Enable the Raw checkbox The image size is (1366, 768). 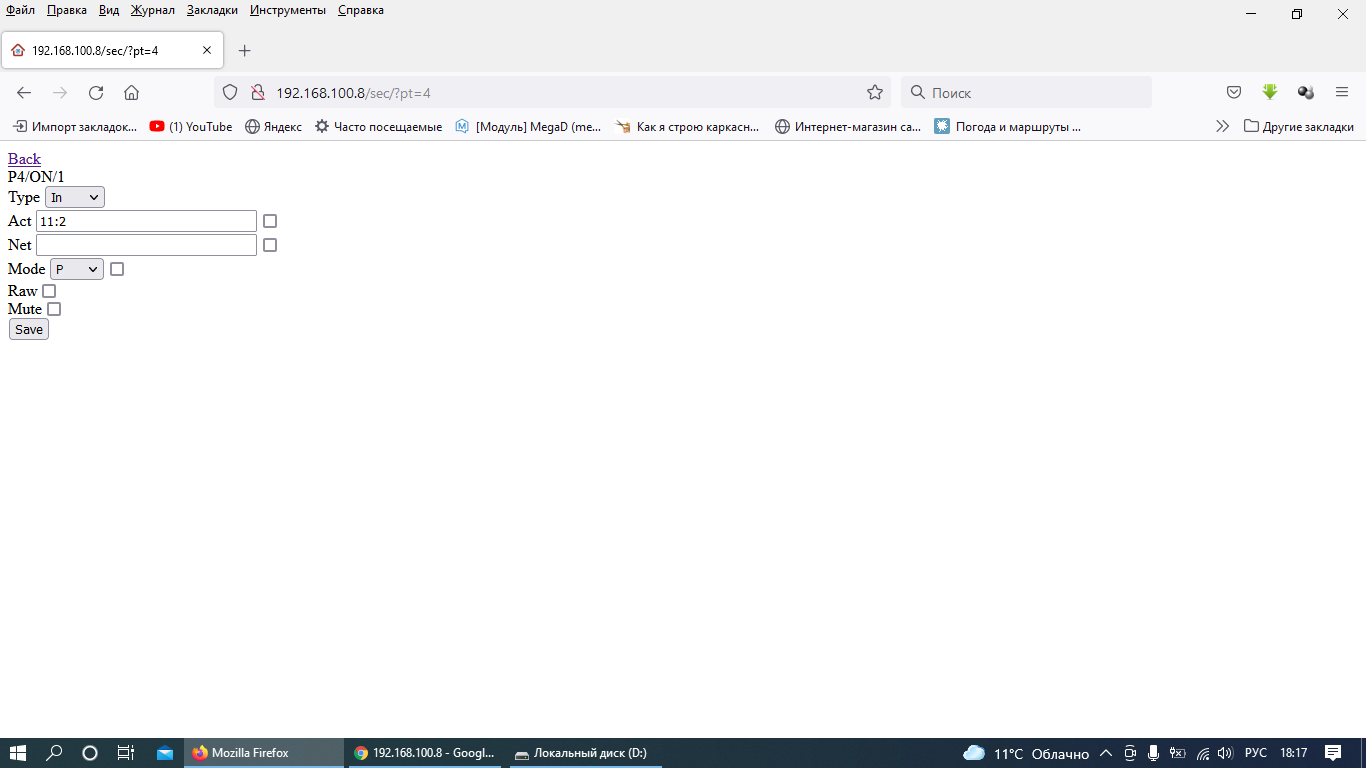click(49, 291)
